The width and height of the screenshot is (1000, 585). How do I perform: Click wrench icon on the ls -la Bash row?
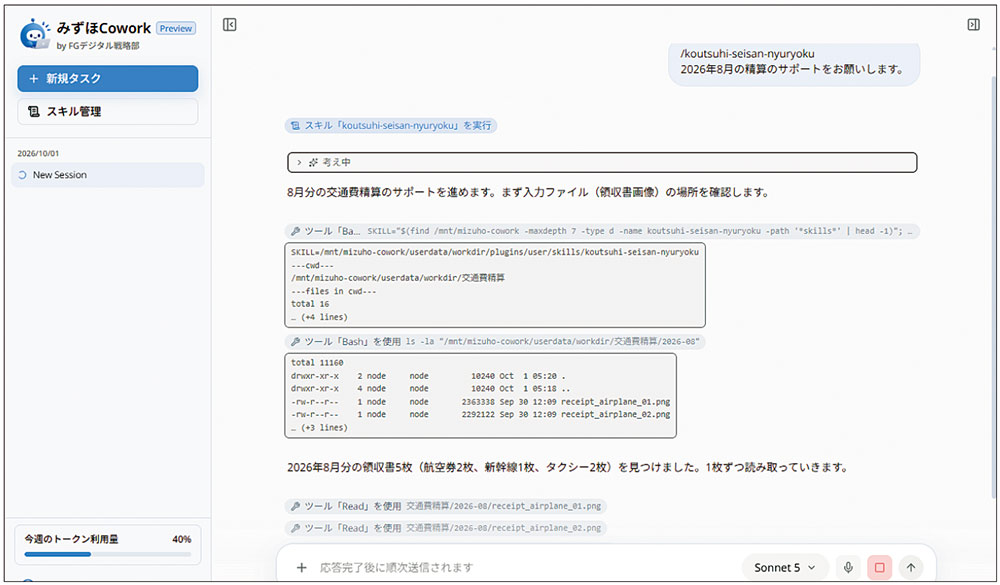295,341
